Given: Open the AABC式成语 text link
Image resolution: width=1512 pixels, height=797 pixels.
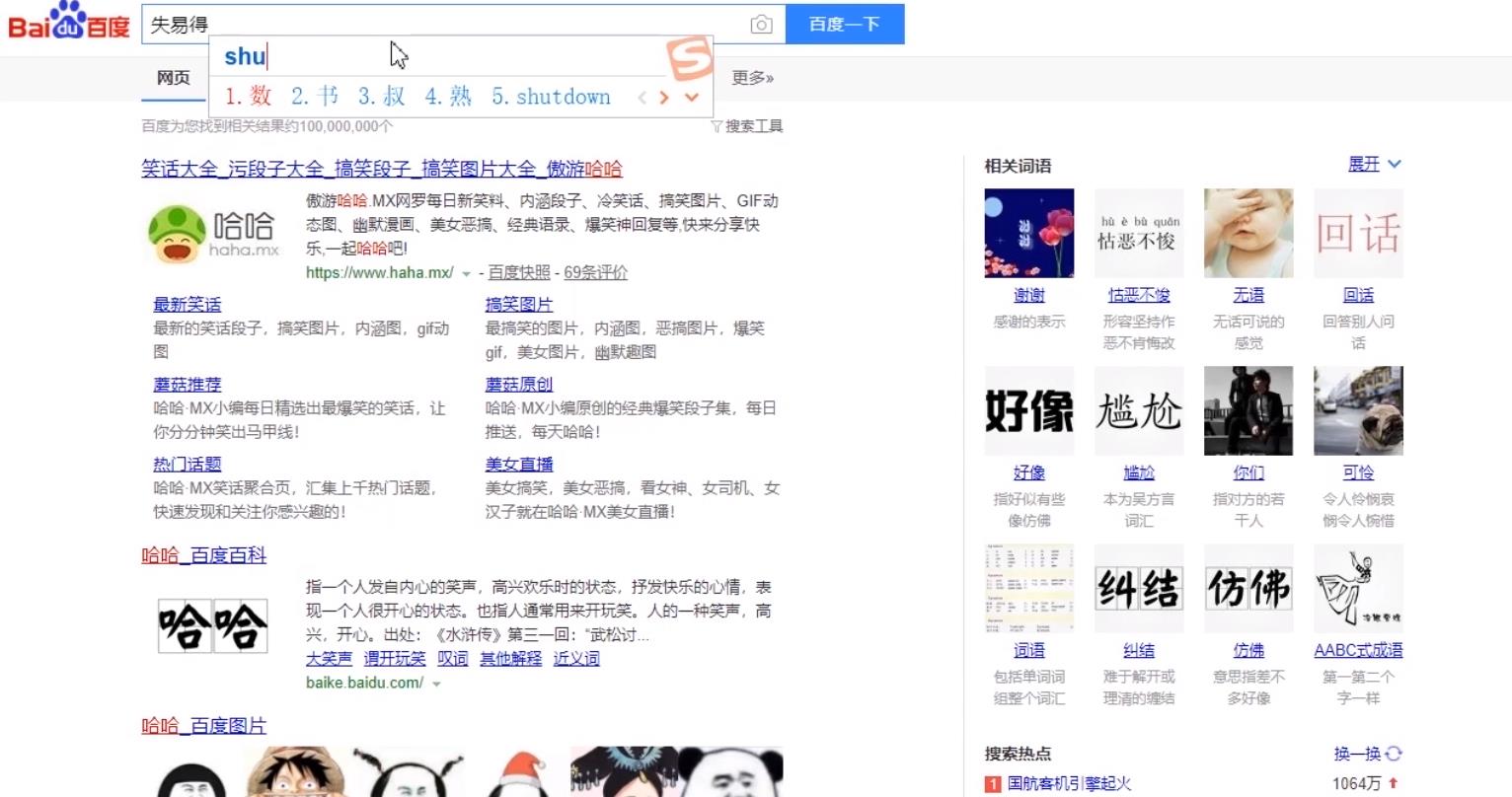Looking at the screenshot, I should click(x=1358, y=650).
